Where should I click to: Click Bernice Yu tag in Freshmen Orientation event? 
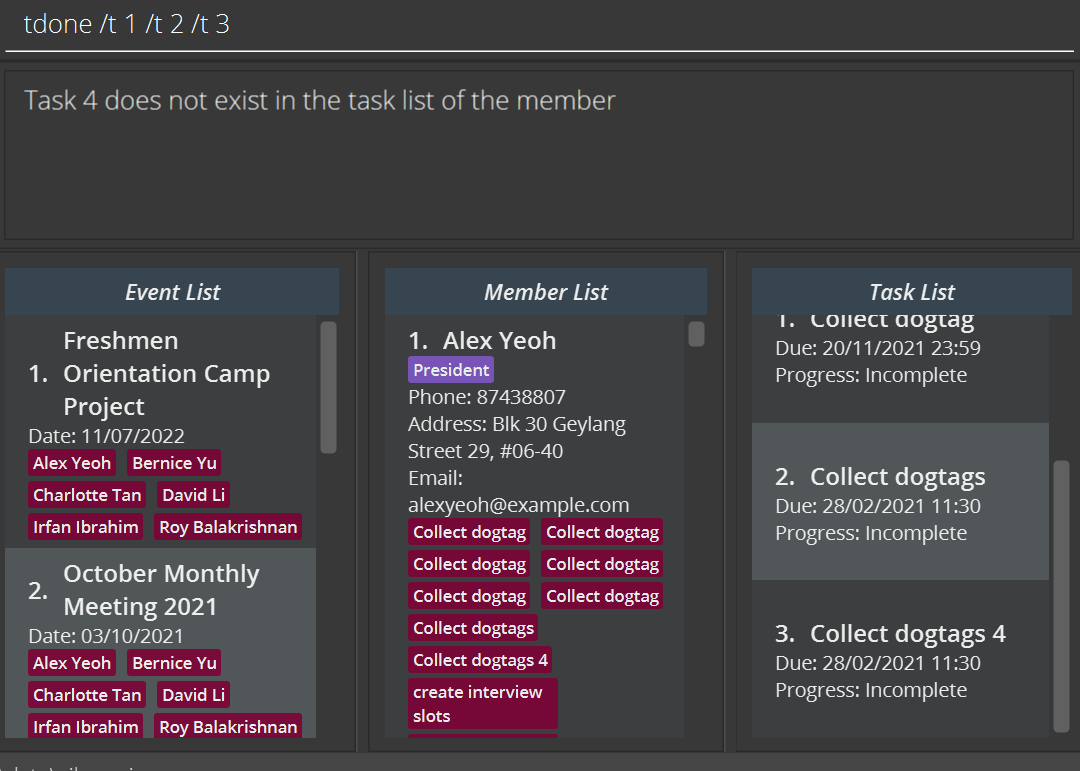[174, 463]
